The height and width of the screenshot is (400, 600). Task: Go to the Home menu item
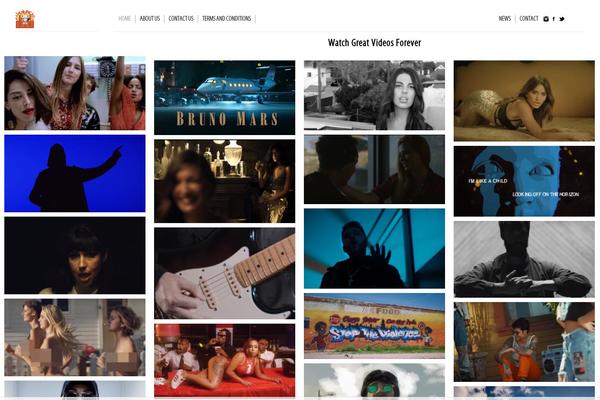[x=124, y=18]
